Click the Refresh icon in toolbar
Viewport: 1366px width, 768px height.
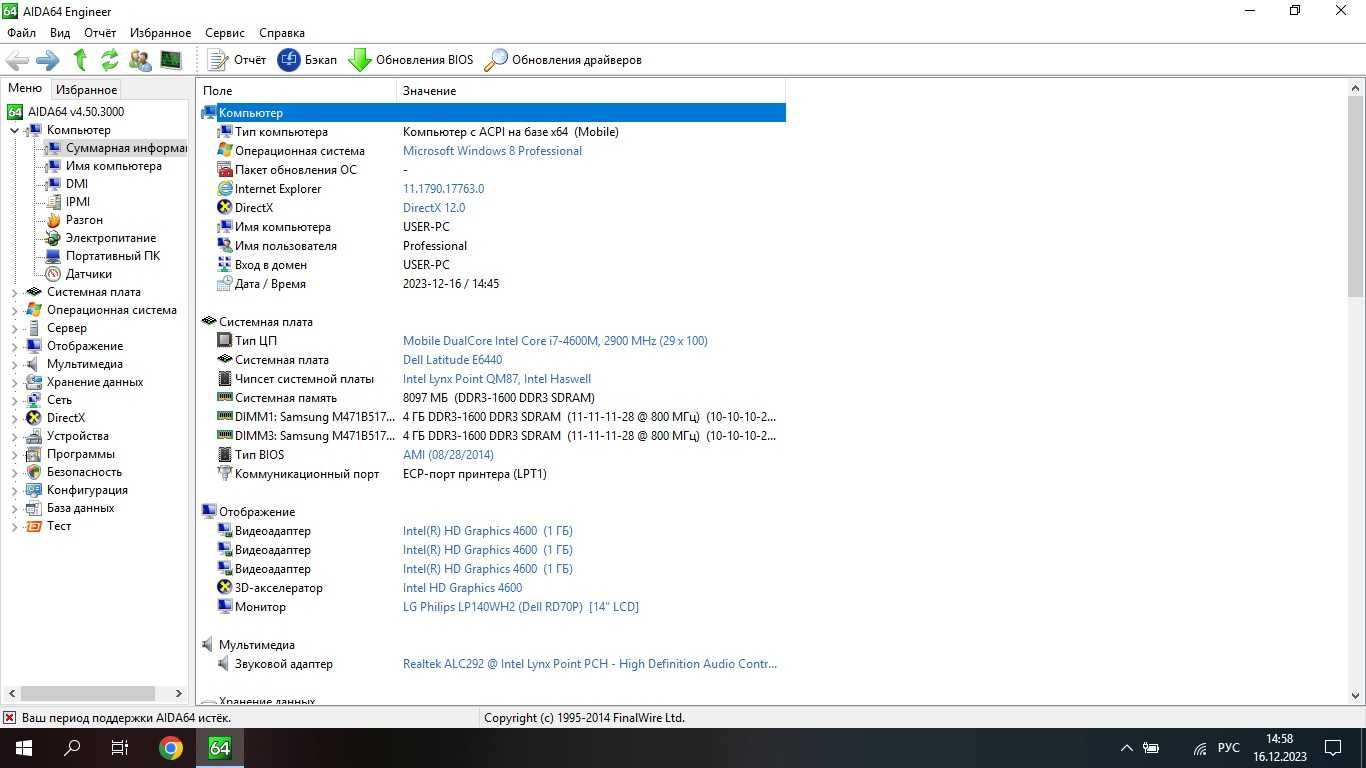tap(110, 60)
